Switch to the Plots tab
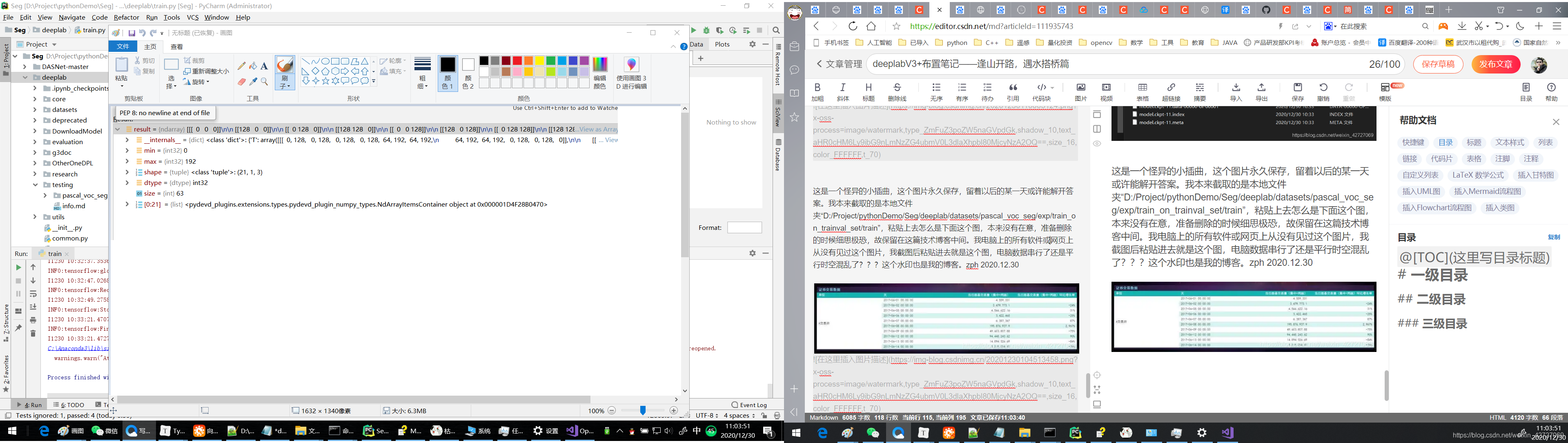The width and height of the screenshot is (1568, 443). [x=722, y=44]
